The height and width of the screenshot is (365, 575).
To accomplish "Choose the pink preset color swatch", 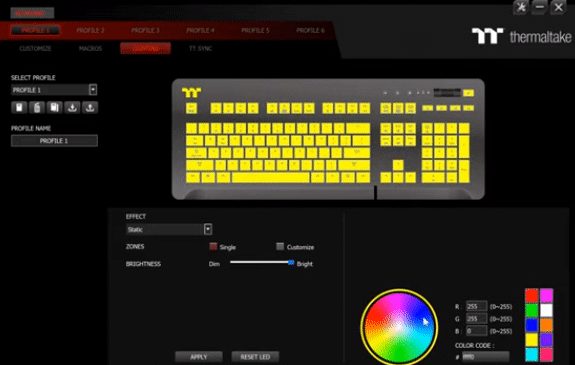I will pyautogui.click(x=546, y=354).
